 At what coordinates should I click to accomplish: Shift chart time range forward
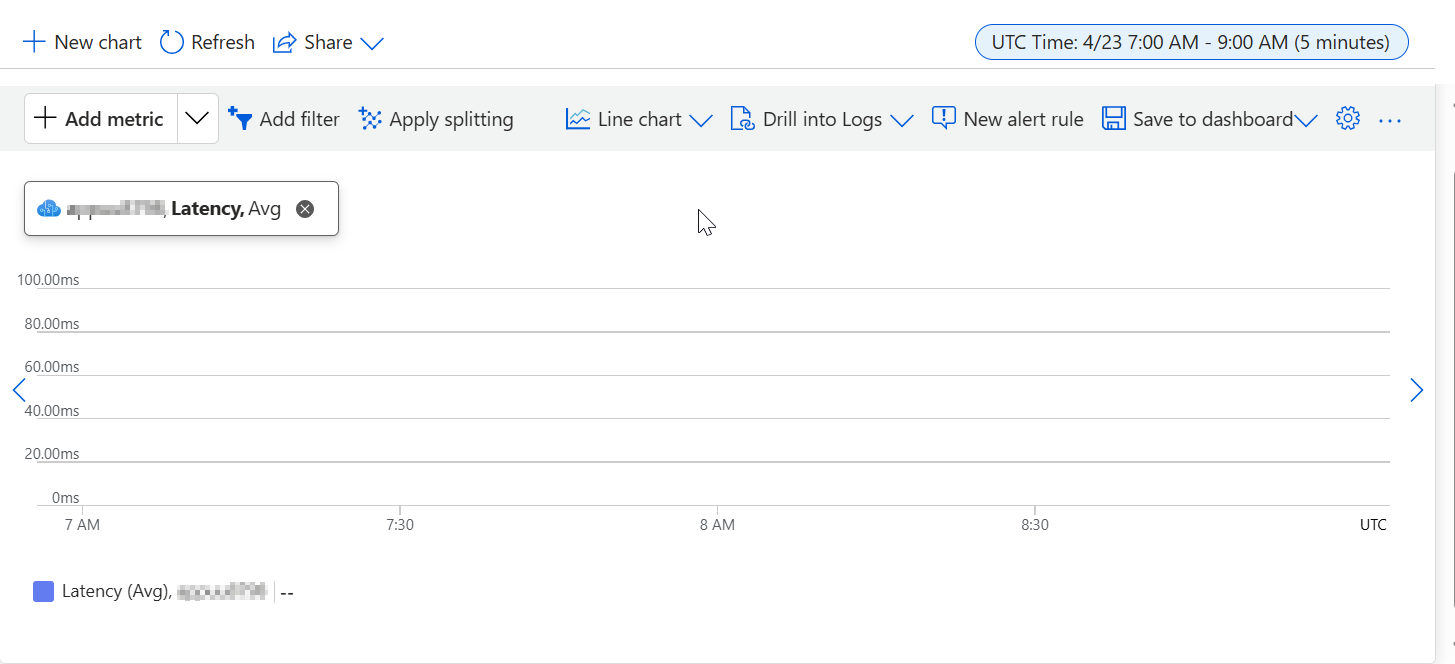tap(1416, 390)
